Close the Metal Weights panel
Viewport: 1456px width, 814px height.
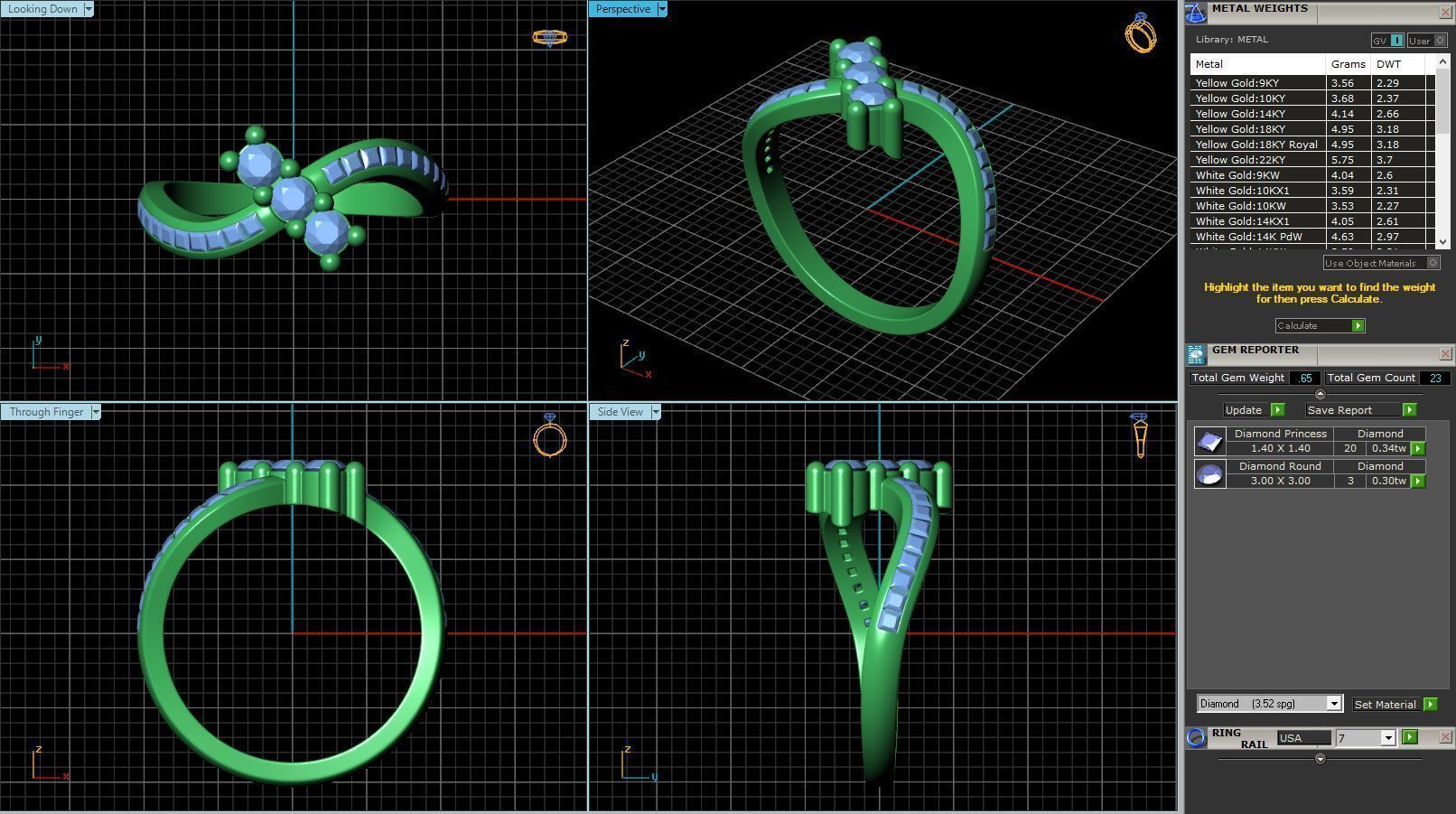point(1445,12)
